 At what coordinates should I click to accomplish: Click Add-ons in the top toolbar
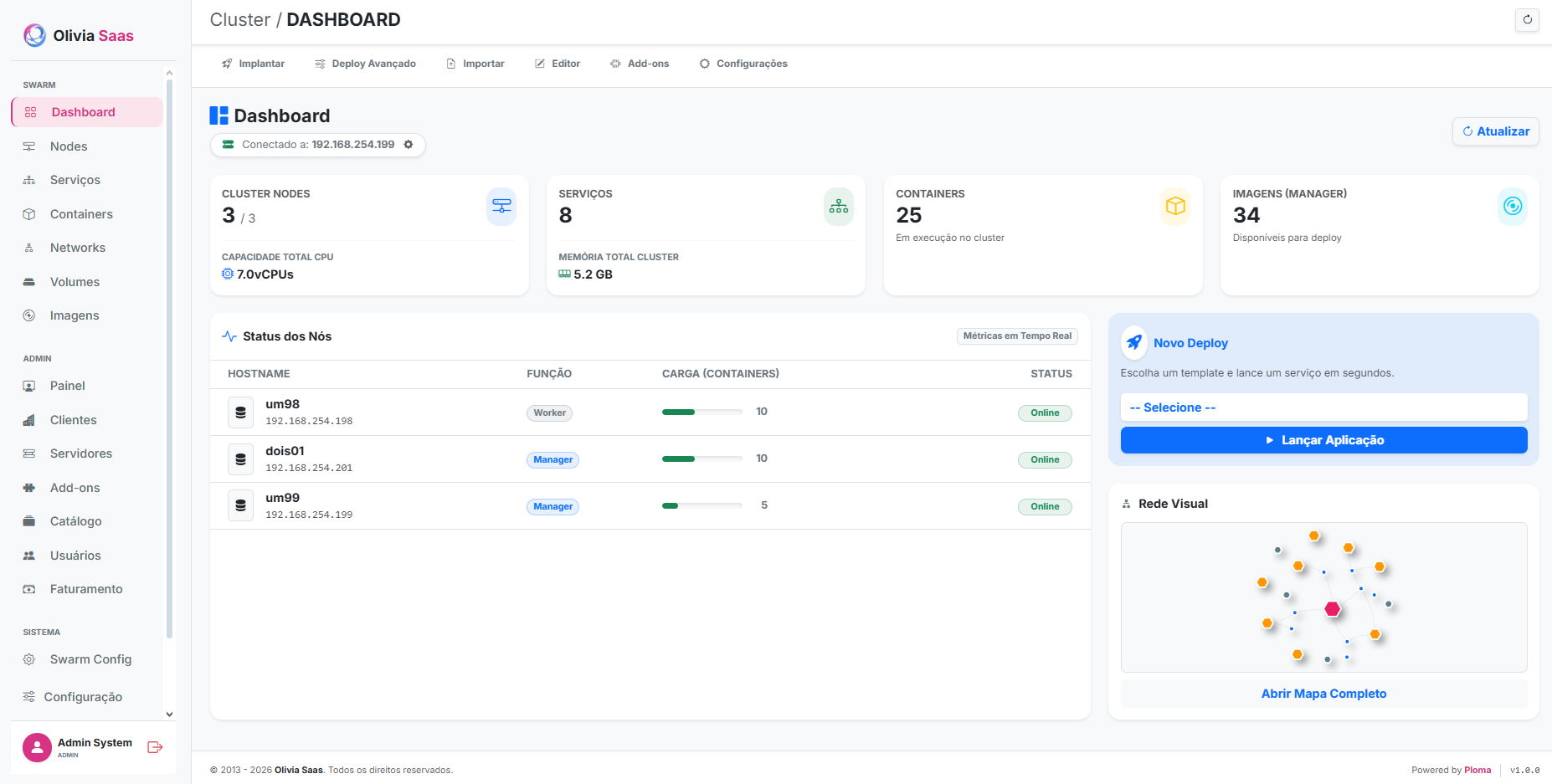[x=640, y=64]
